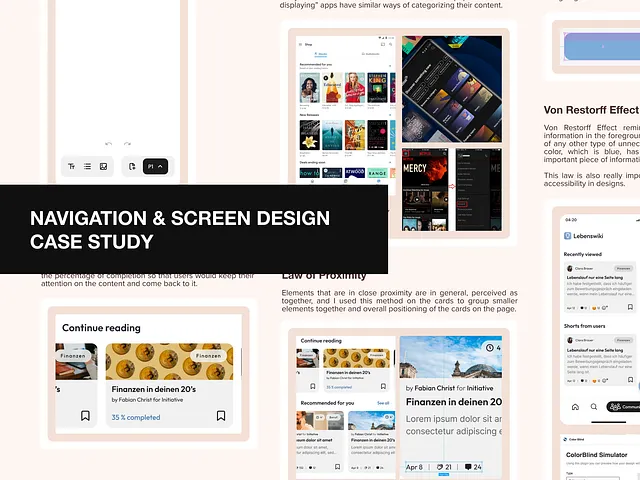Viewport: 640px width, 480px height.
Task: Click the text format (Tt) toolbar icon
Action: click(72, 166)
